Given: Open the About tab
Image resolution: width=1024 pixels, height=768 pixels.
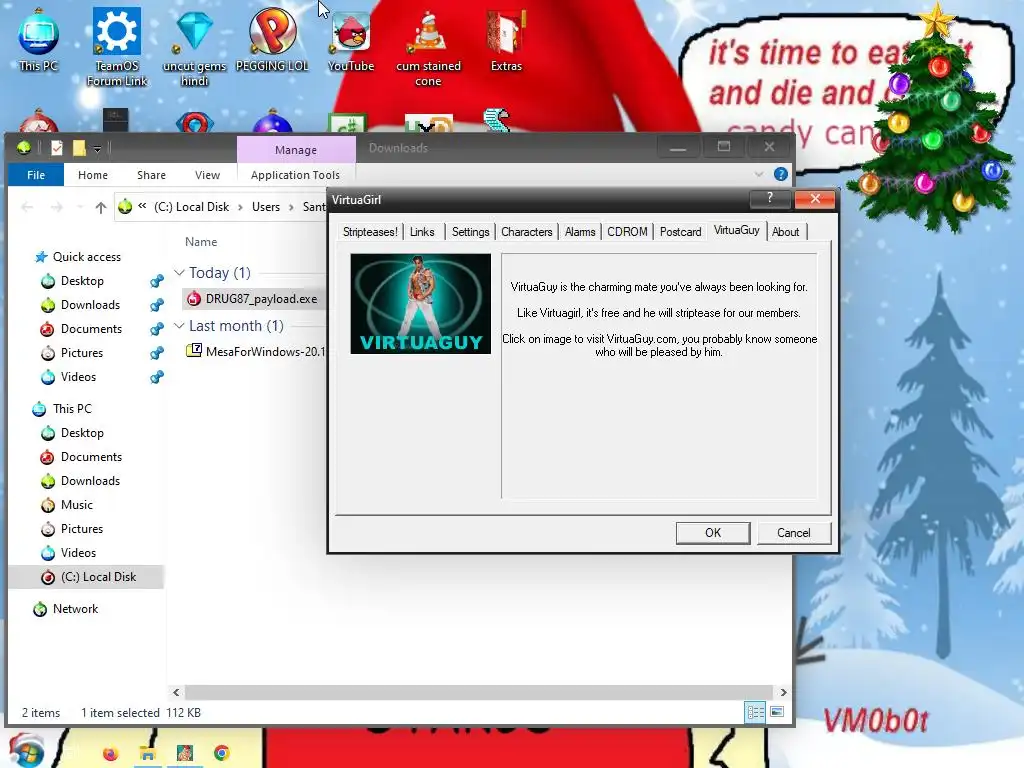Looking at the screenshot, I should point(785,232).
